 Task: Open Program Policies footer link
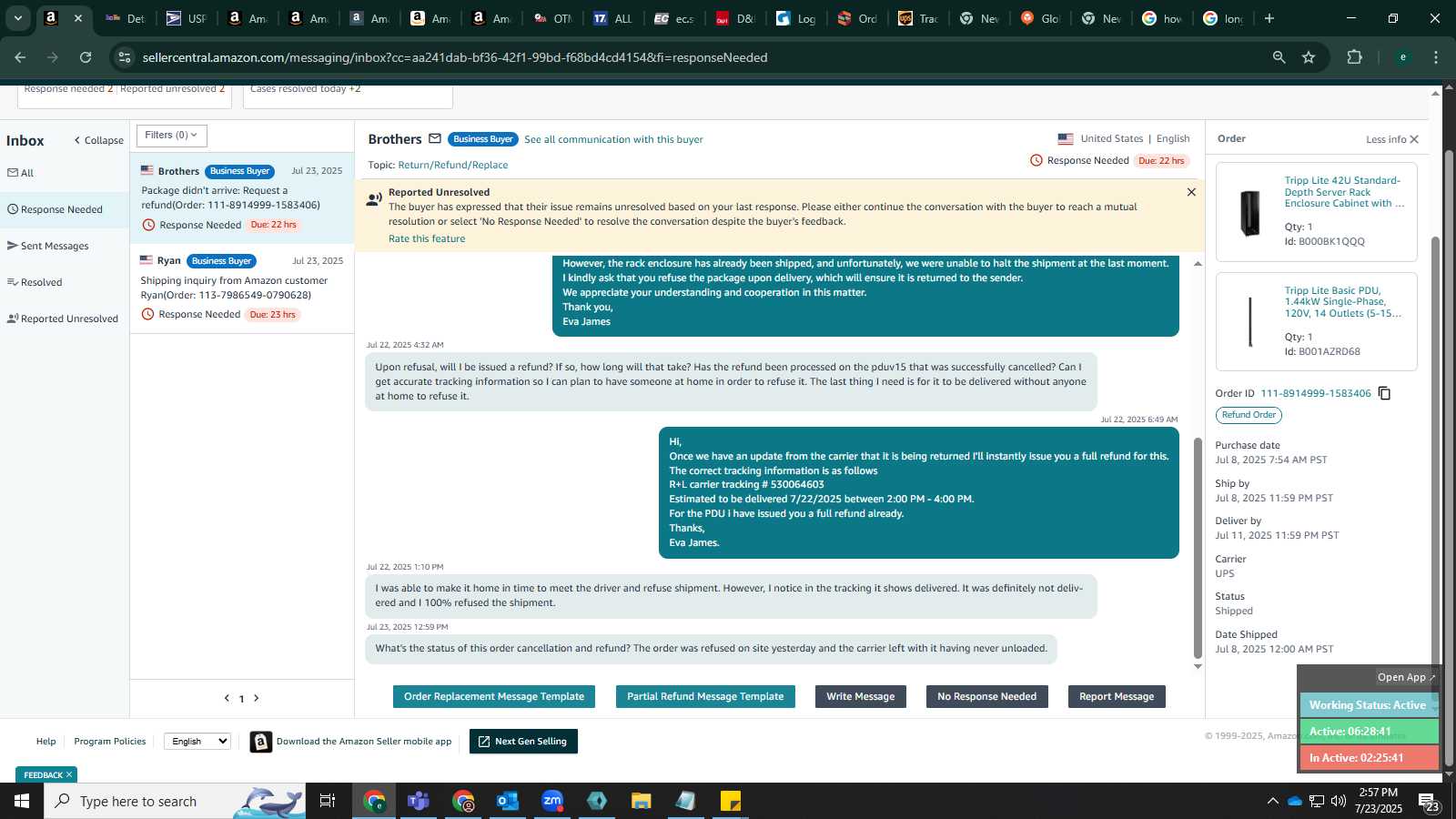(x=110, y=742)
